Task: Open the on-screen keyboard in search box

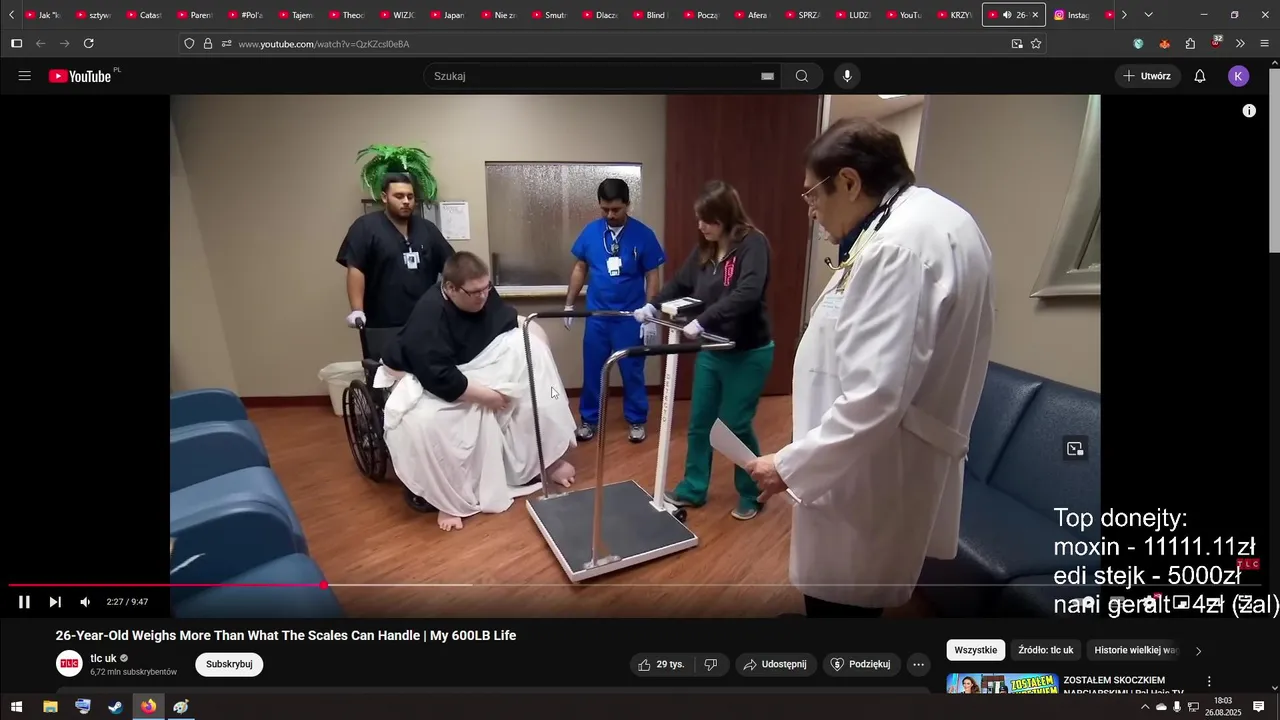Action: [767, 76]
